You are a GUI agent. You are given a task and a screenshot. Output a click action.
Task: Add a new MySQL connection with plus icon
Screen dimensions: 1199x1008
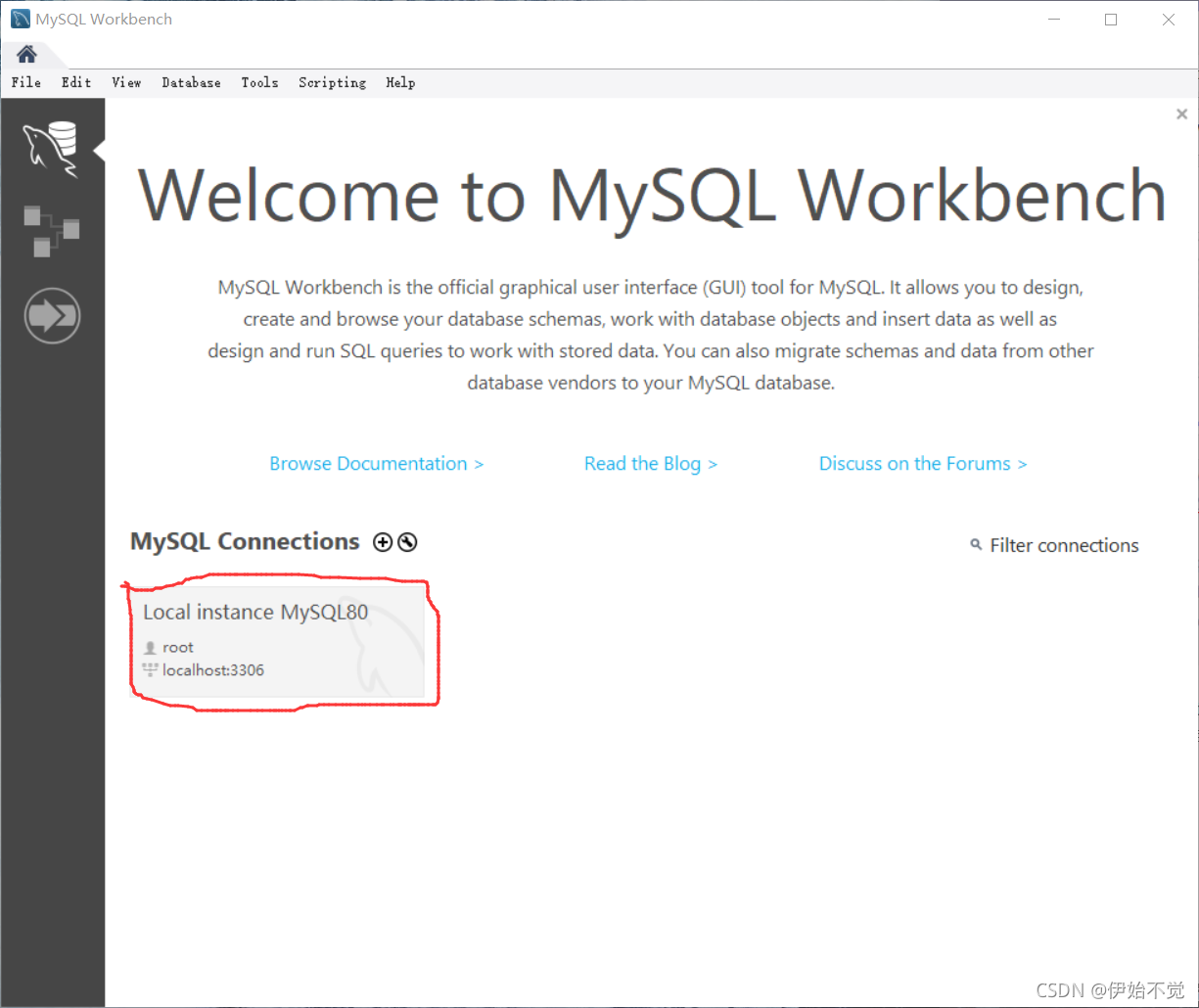pos(383,542)
